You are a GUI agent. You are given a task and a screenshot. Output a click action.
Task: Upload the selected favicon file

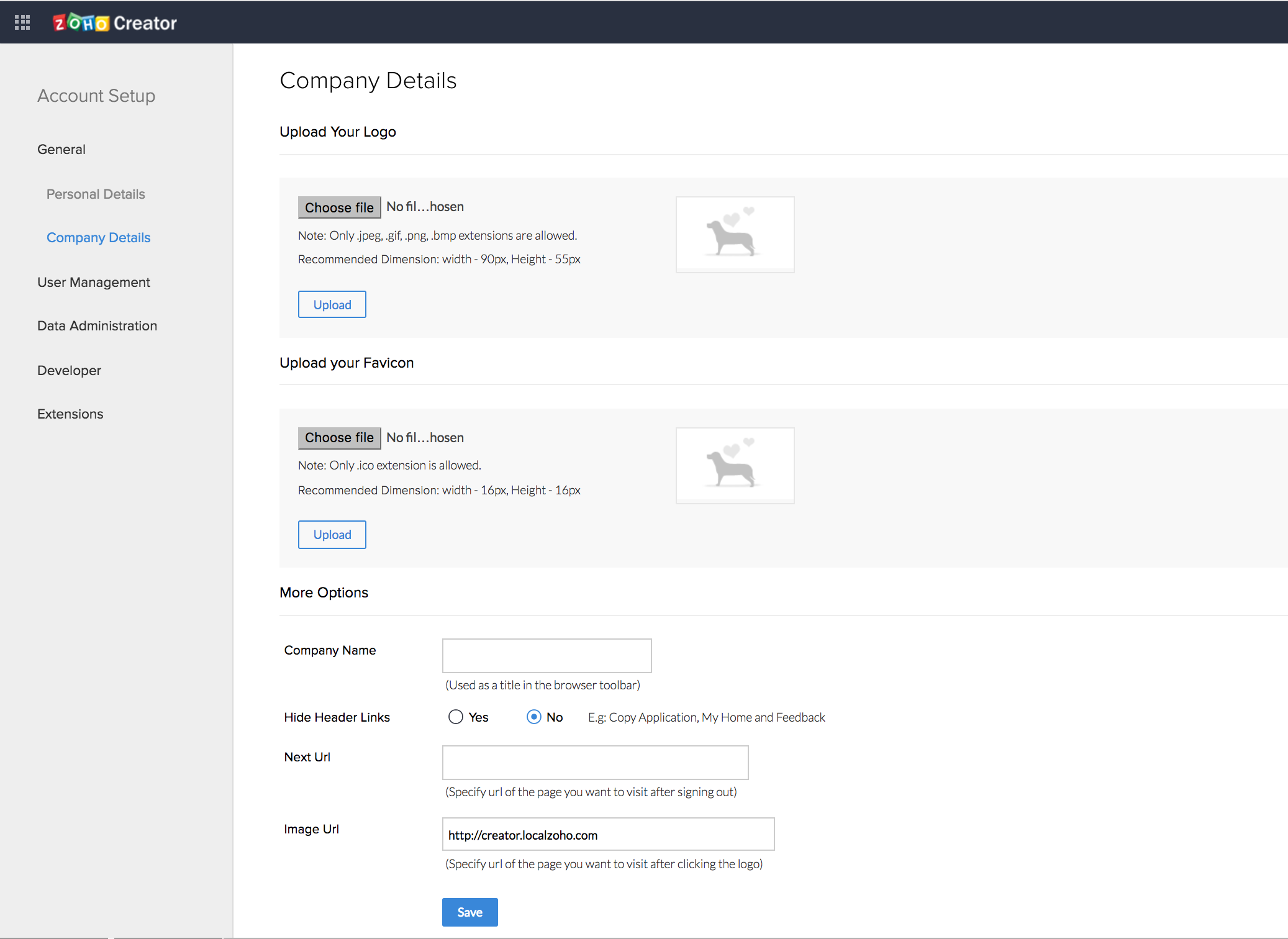click(x=332, y=534)
